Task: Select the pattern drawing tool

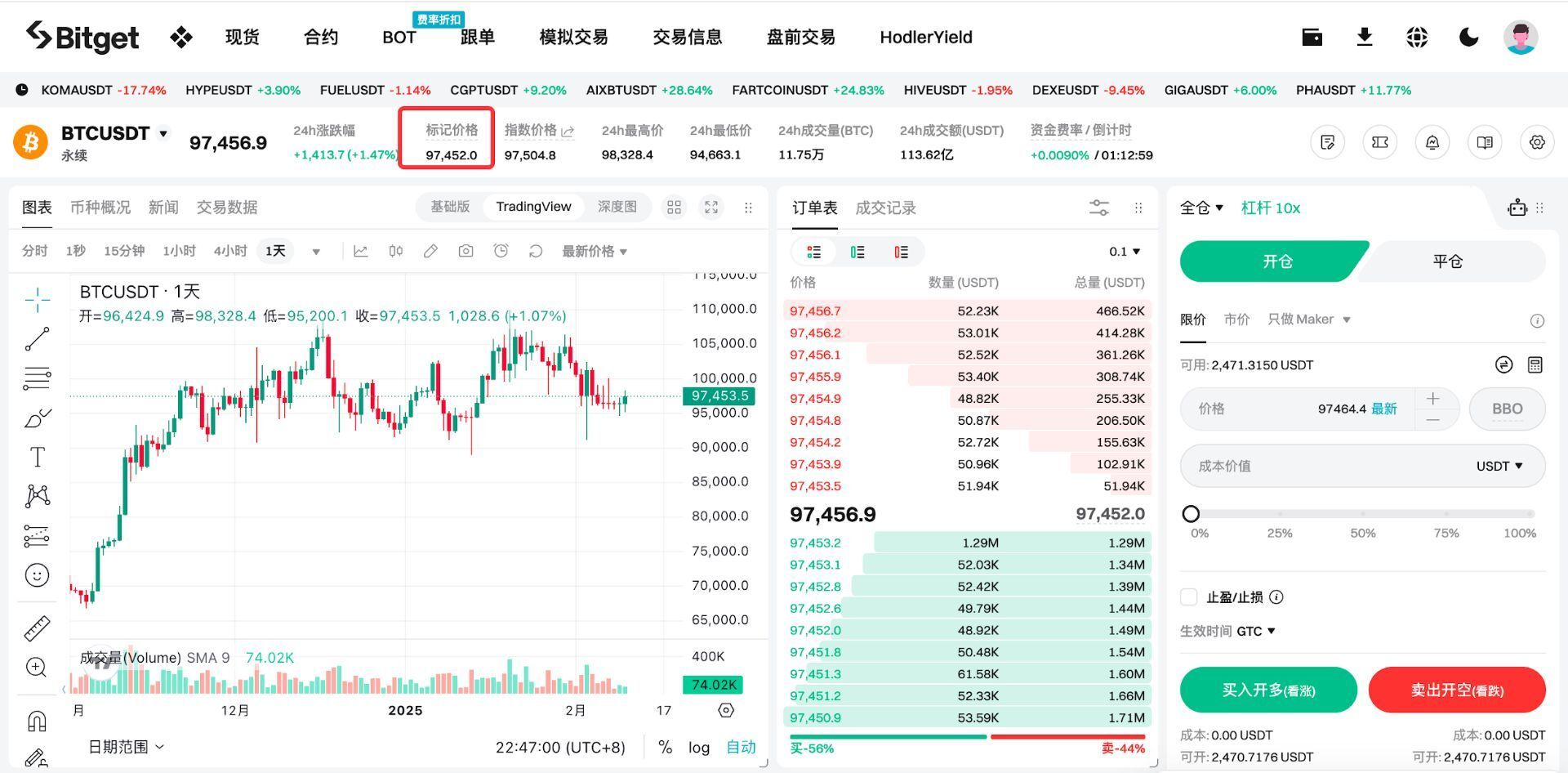Action: coord(37,496)
